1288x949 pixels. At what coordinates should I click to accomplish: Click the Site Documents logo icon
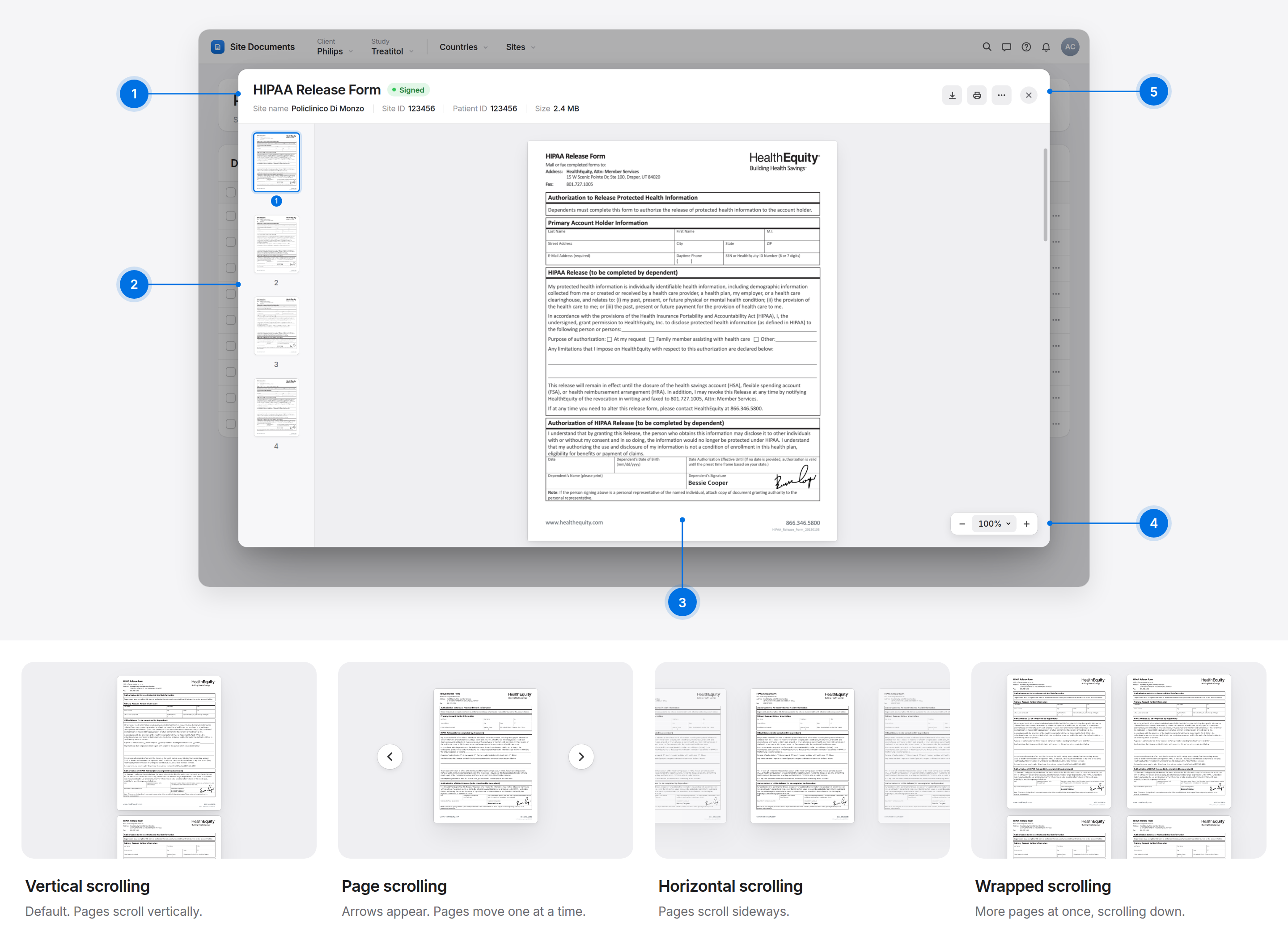pyautogui.click(x=218, y=47)
